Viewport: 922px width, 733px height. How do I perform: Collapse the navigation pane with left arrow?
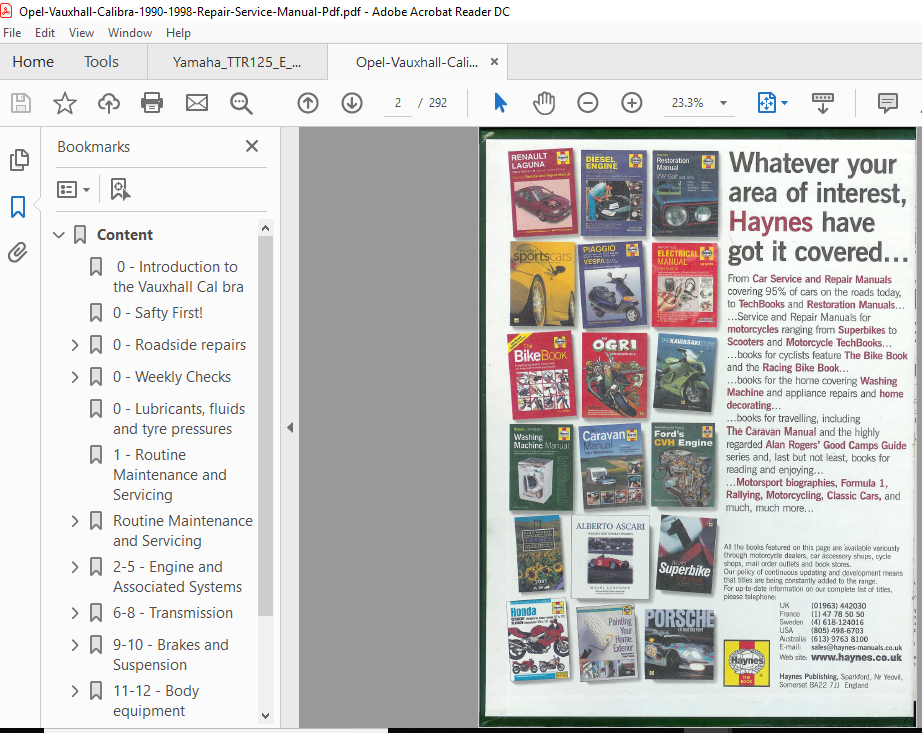(x=290, y=427)
